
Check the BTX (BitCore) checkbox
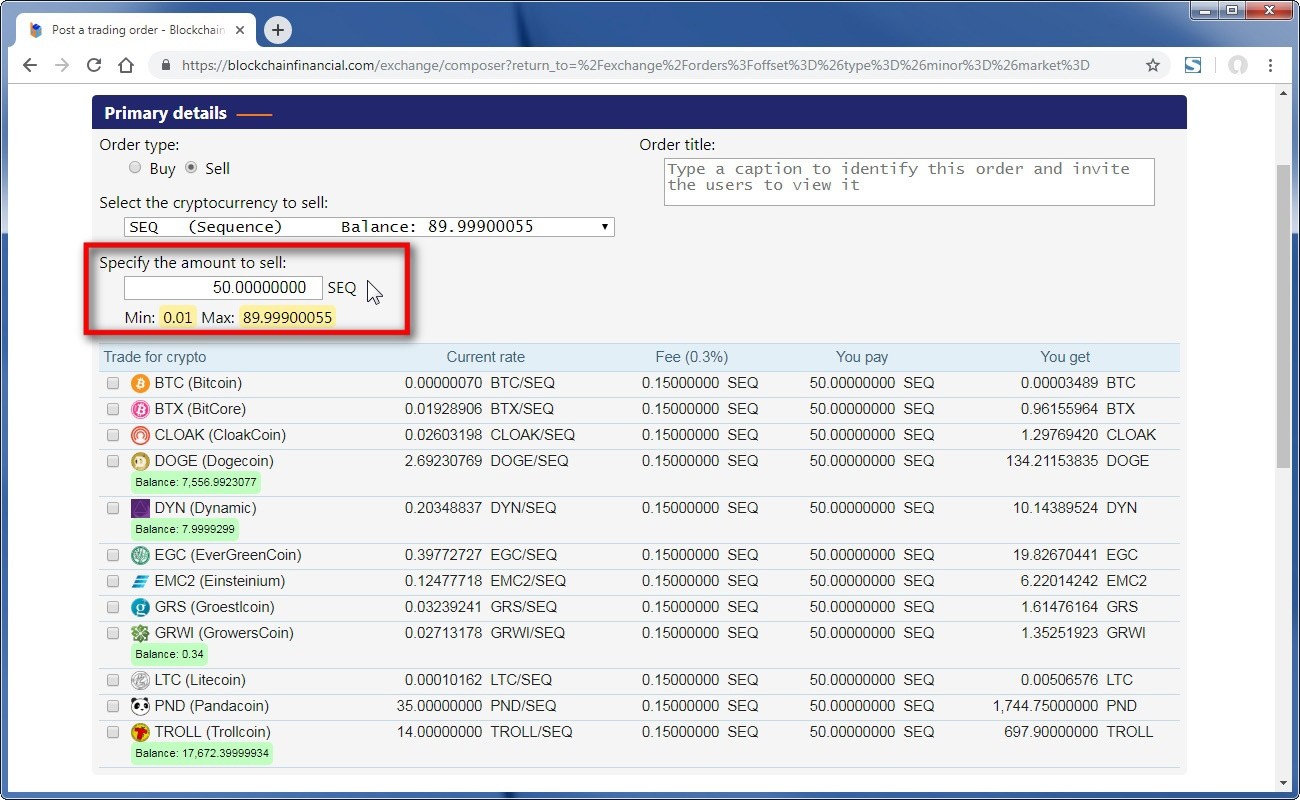(x=113, y=409)
